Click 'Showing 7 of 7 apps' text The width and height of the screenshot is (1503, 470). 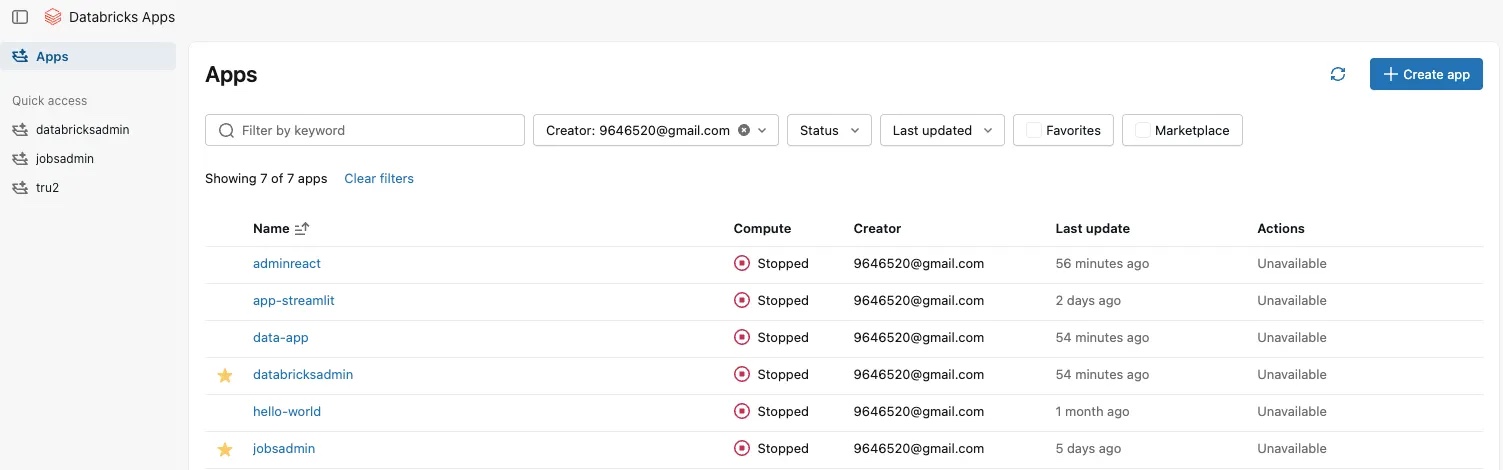[266, 179]
